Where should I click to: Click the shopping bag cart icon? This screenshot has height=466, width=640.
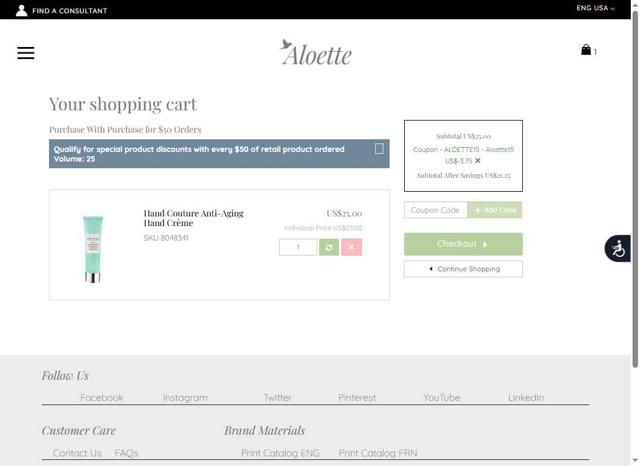586,49
